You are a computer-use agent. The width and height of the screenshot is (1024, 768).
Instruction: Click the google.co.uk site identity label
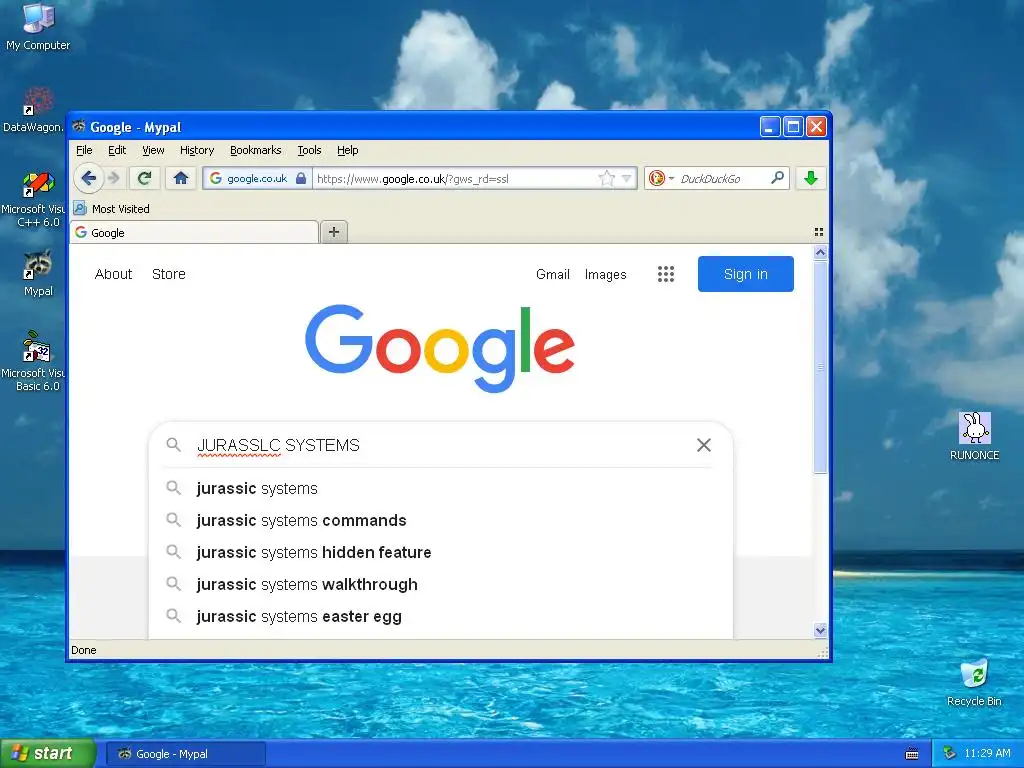click(x=257, y=178)
